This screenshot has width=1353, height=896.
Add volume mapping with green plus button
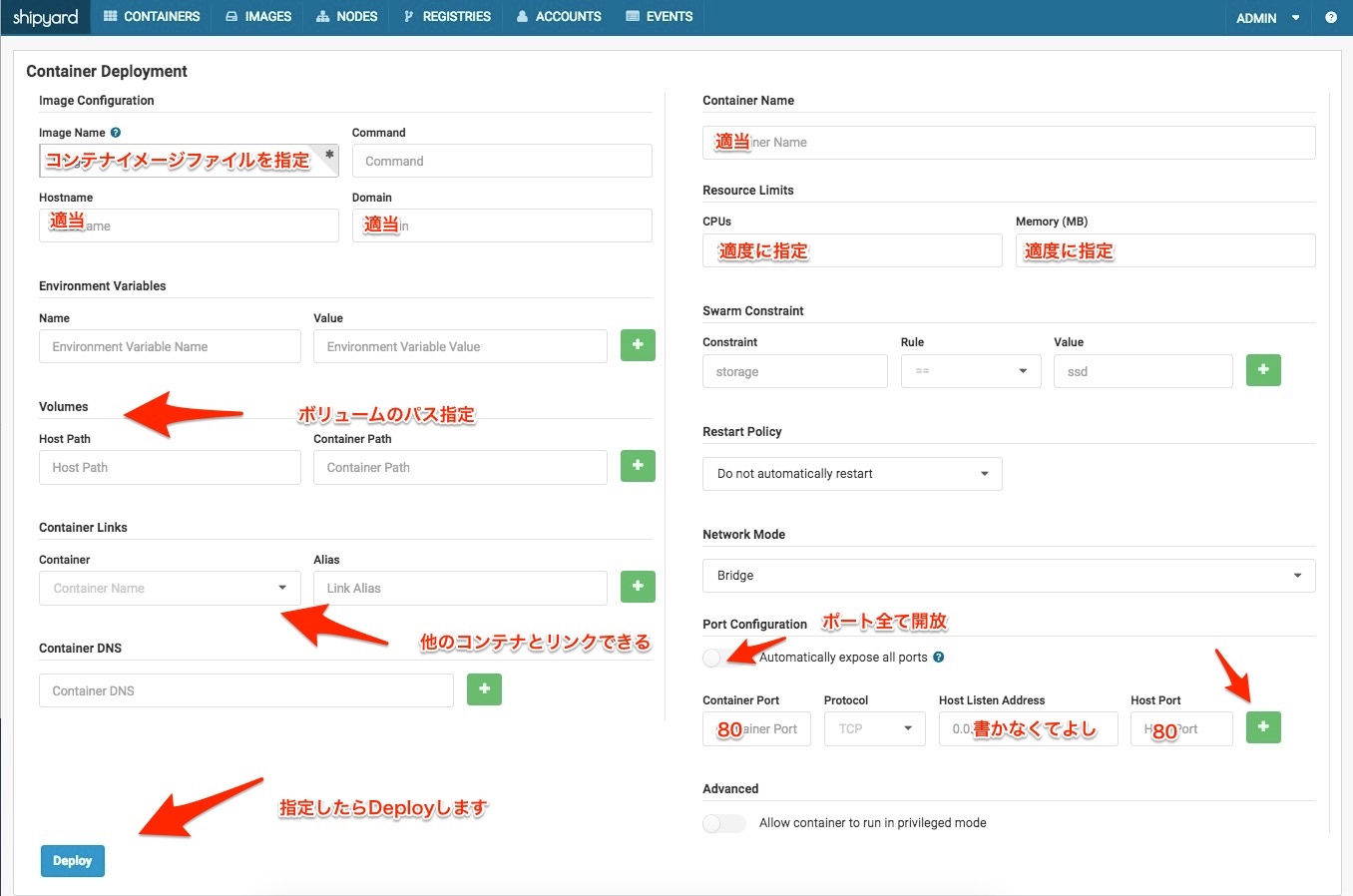point(638,466)
